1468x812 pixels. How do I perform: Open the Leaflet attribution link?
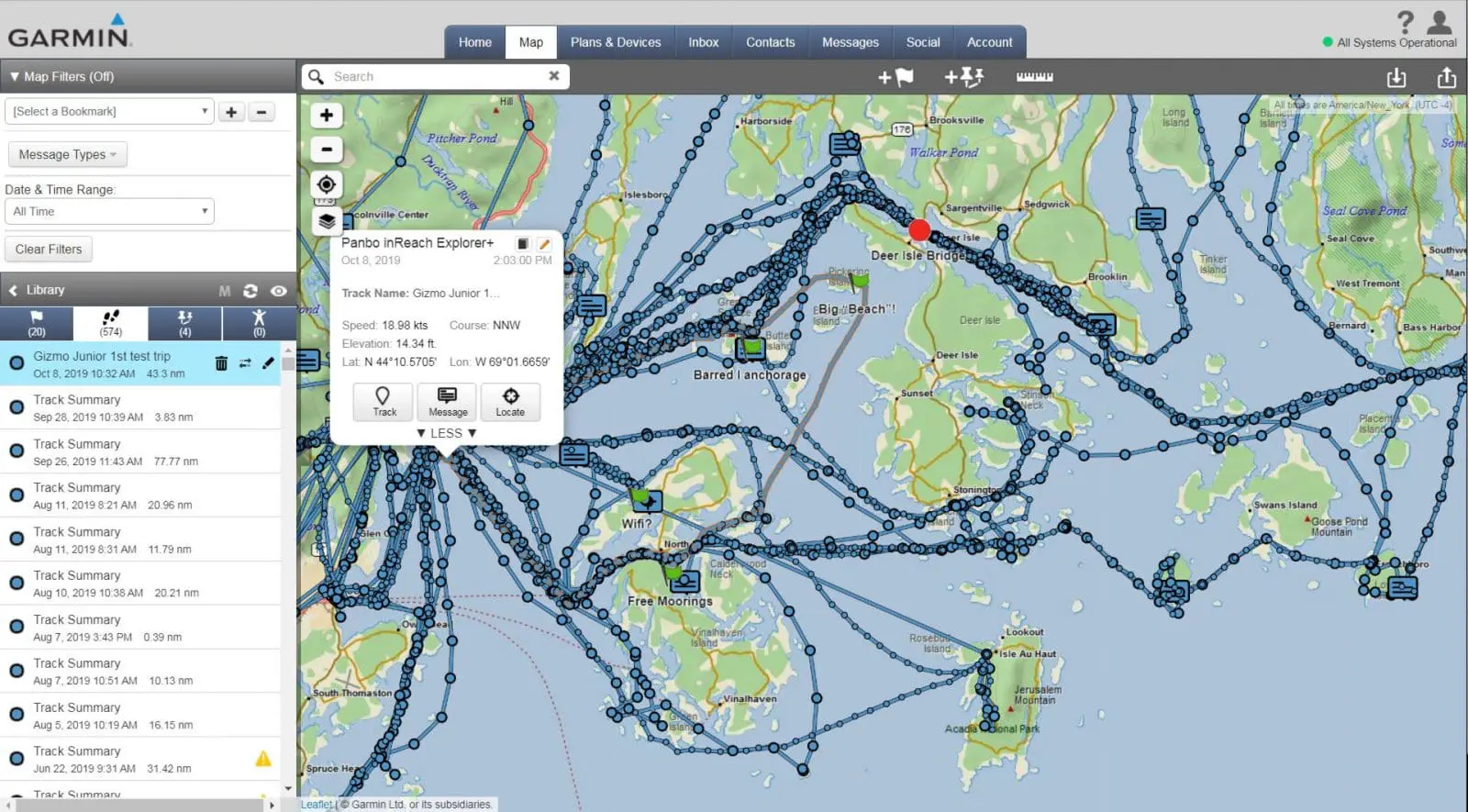tap(317, 805)
